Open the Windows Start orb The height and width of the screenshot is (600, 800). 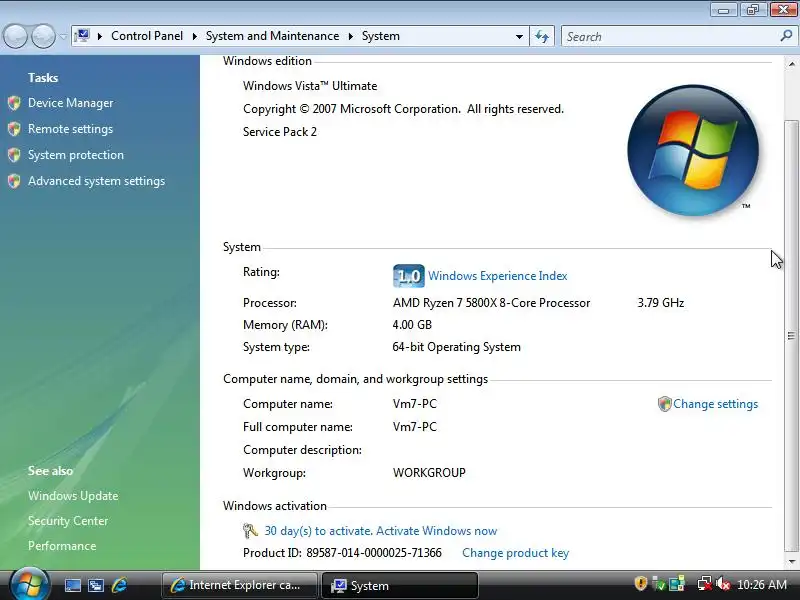click(29, 585)
